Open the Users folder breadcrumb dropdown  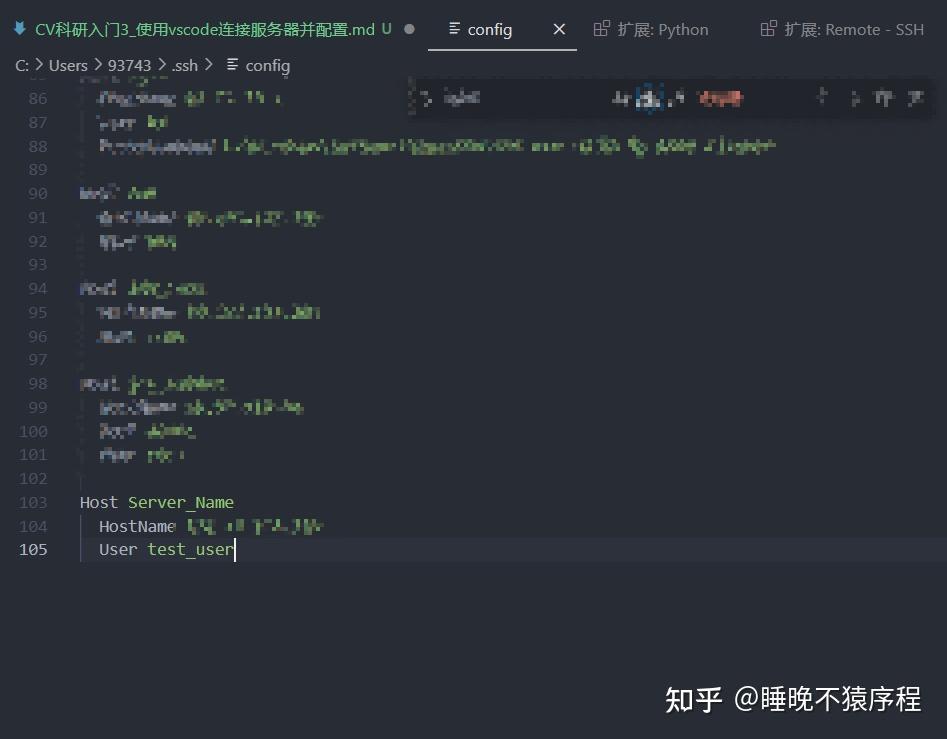click(x=68, y=65)
